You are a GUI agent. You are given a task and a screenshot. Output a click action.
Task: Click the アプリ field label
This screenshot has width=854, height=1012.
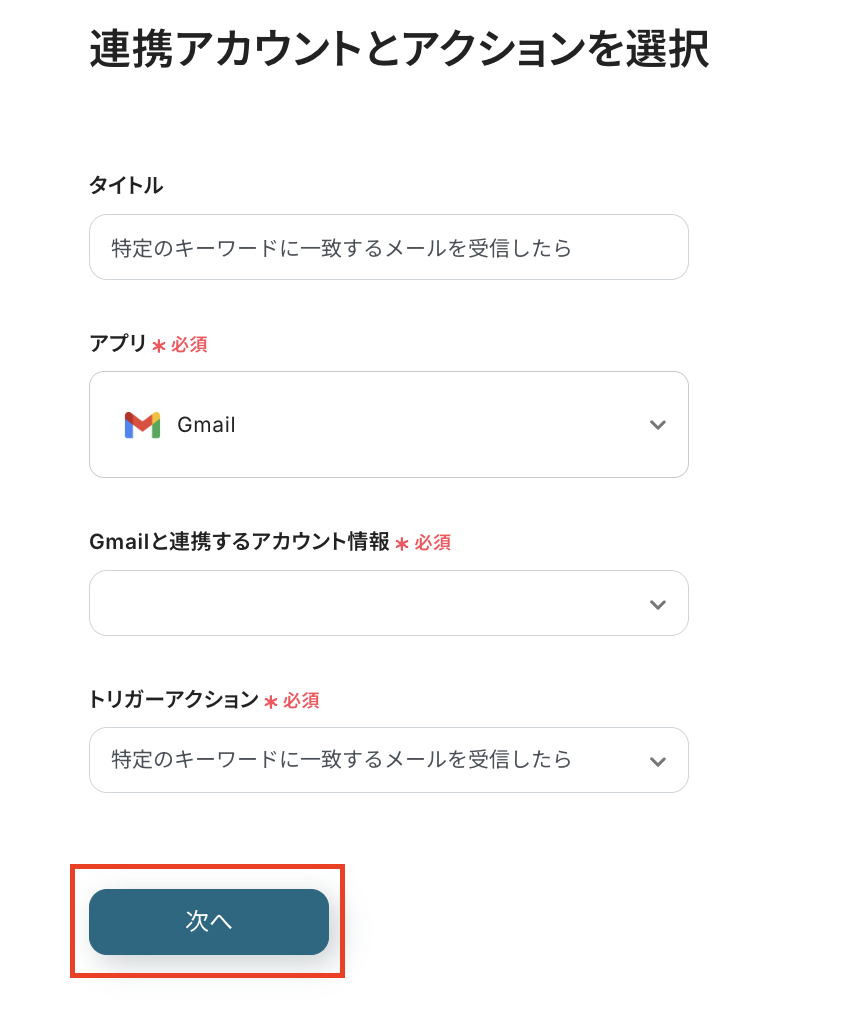tap(118, 344)
